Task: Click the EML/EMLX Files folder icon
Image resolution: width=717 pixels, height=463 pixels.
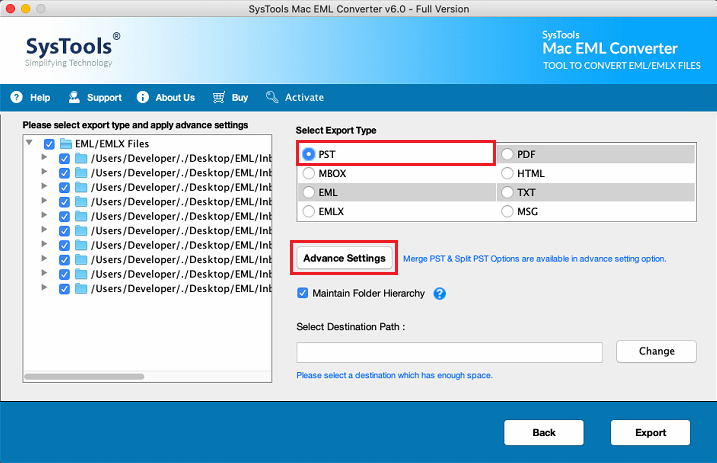Action: coord(67,143)
